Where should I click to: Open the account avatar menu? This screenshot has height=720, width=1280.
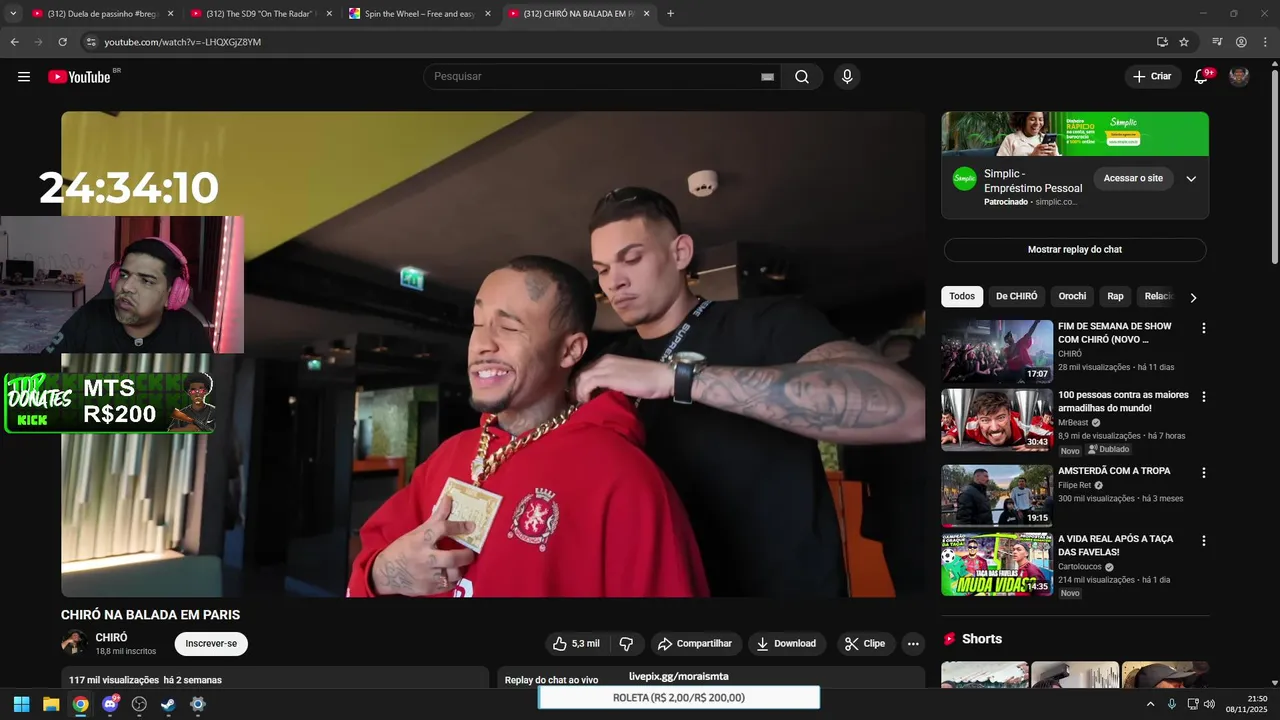point(1239,77)
